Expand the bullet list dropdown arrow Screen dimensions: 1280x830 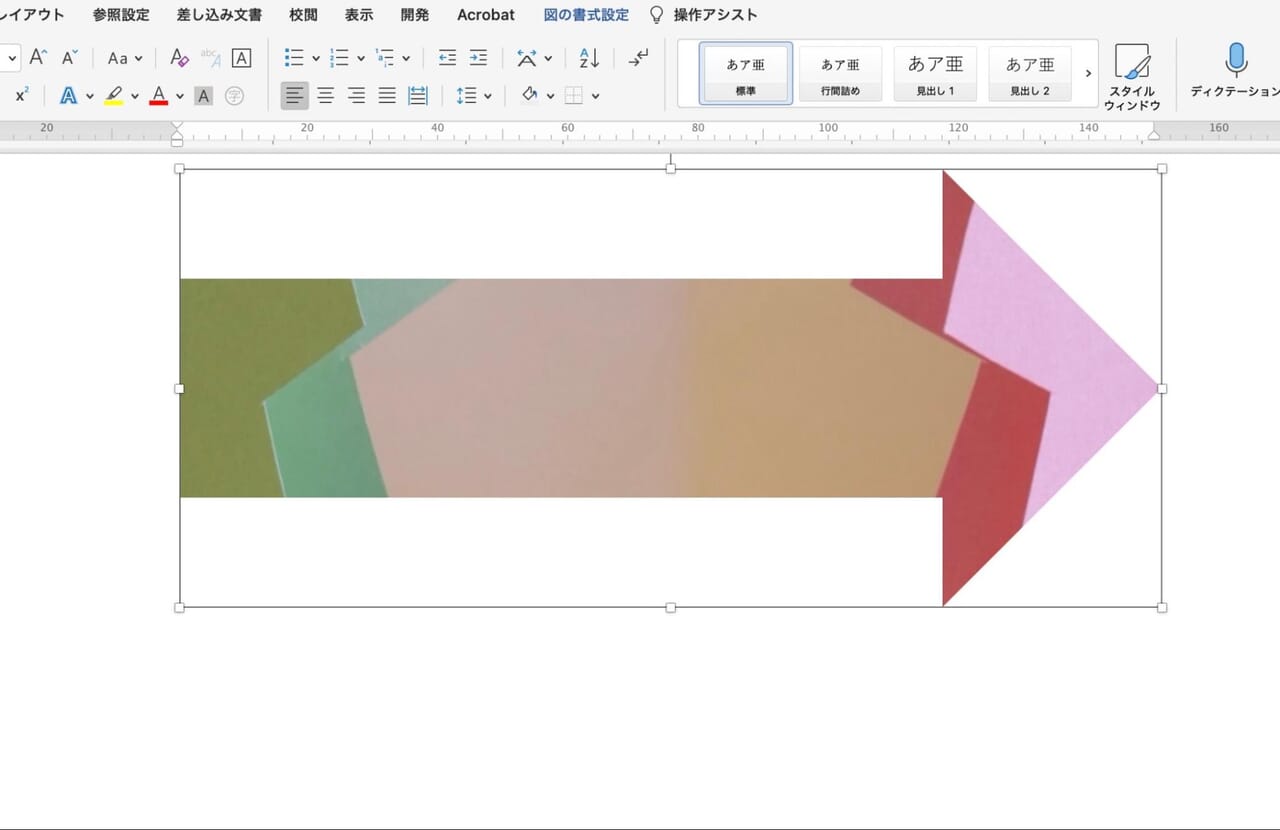point(316,59)
